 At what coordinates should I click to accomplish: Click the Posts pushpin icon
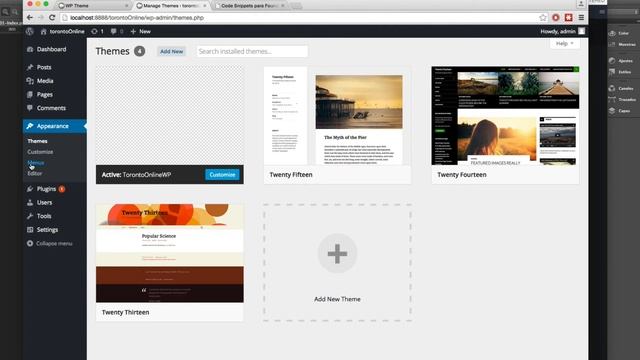[30, 67]
